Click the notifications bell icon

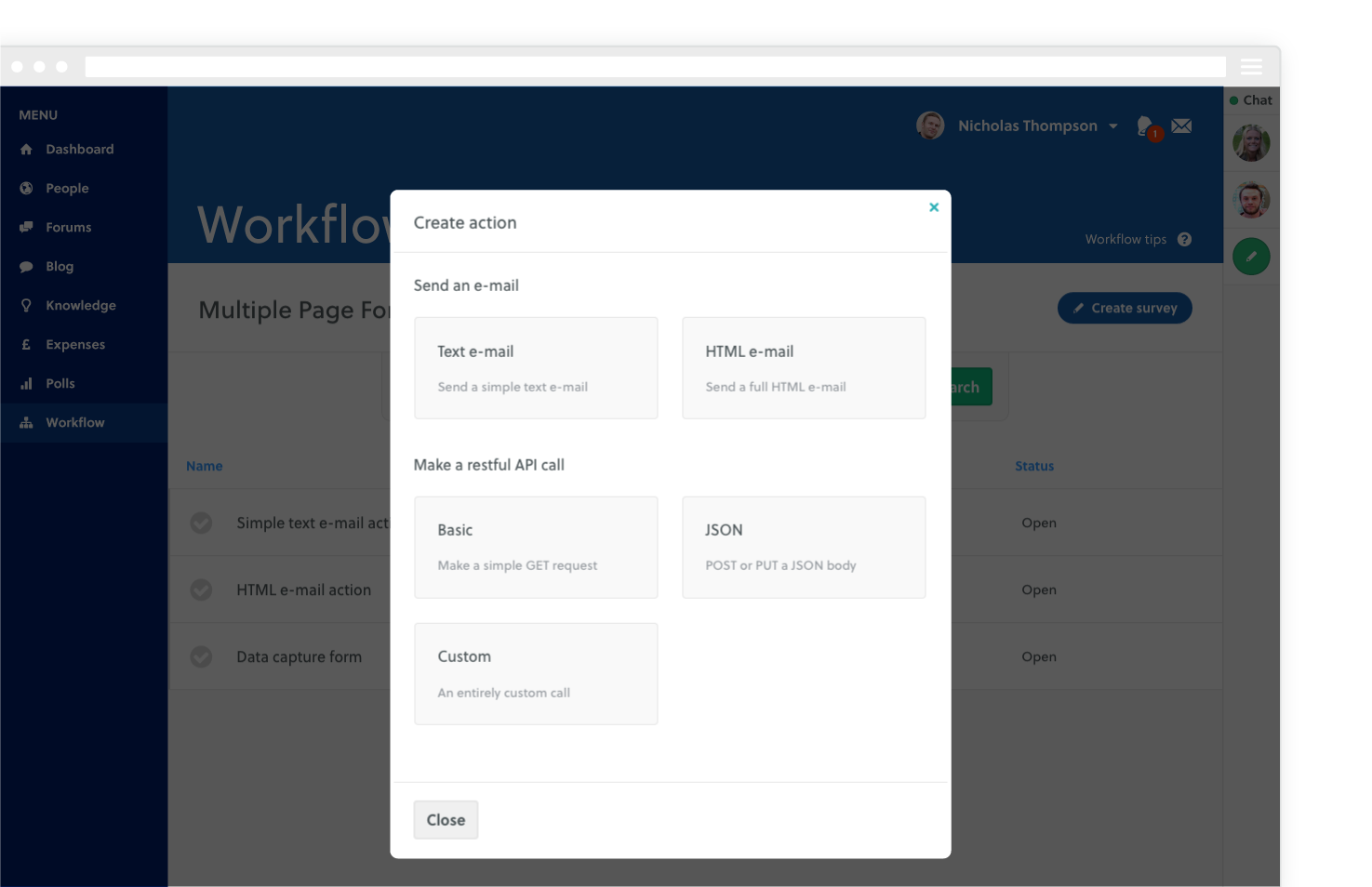tap(1146, 126)
